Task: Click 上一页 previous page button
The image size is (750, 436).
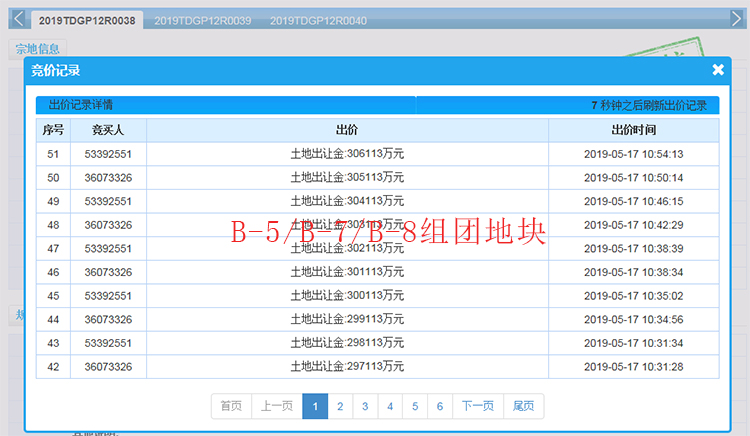Action: 276,406
